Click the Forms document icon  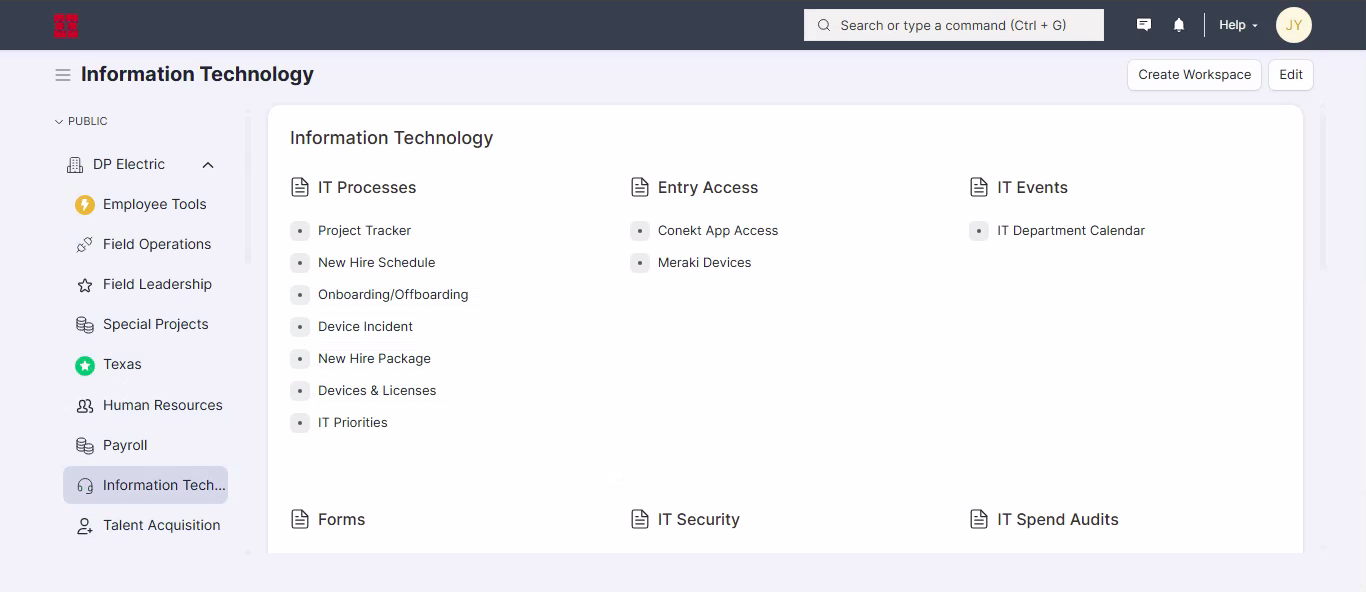click(300, 519)
